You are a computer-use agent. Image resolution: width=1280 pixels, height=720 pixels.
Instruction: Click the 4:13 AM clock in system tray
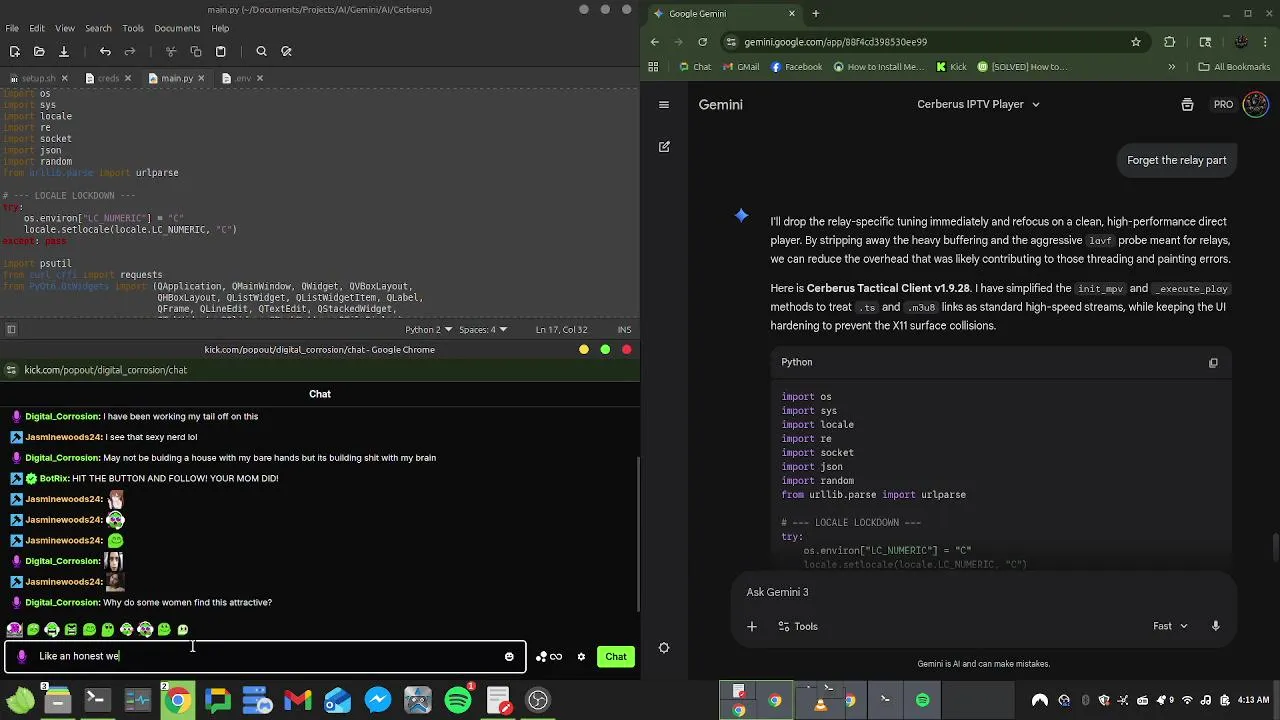click(1253, 700)
